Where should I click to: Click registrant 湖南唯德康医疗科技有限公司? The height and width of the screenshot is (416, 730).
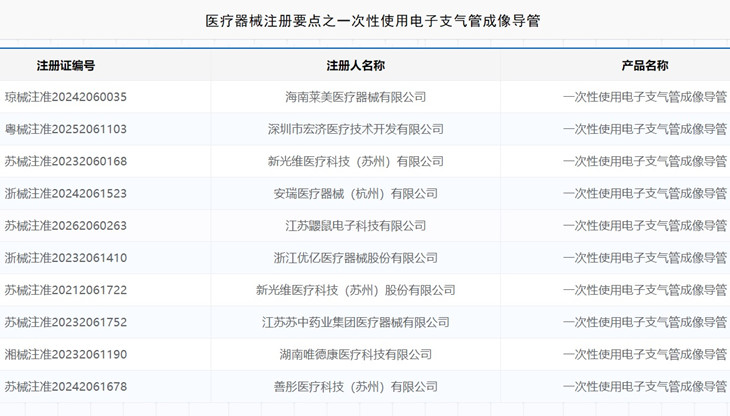[x=356, y=354]
